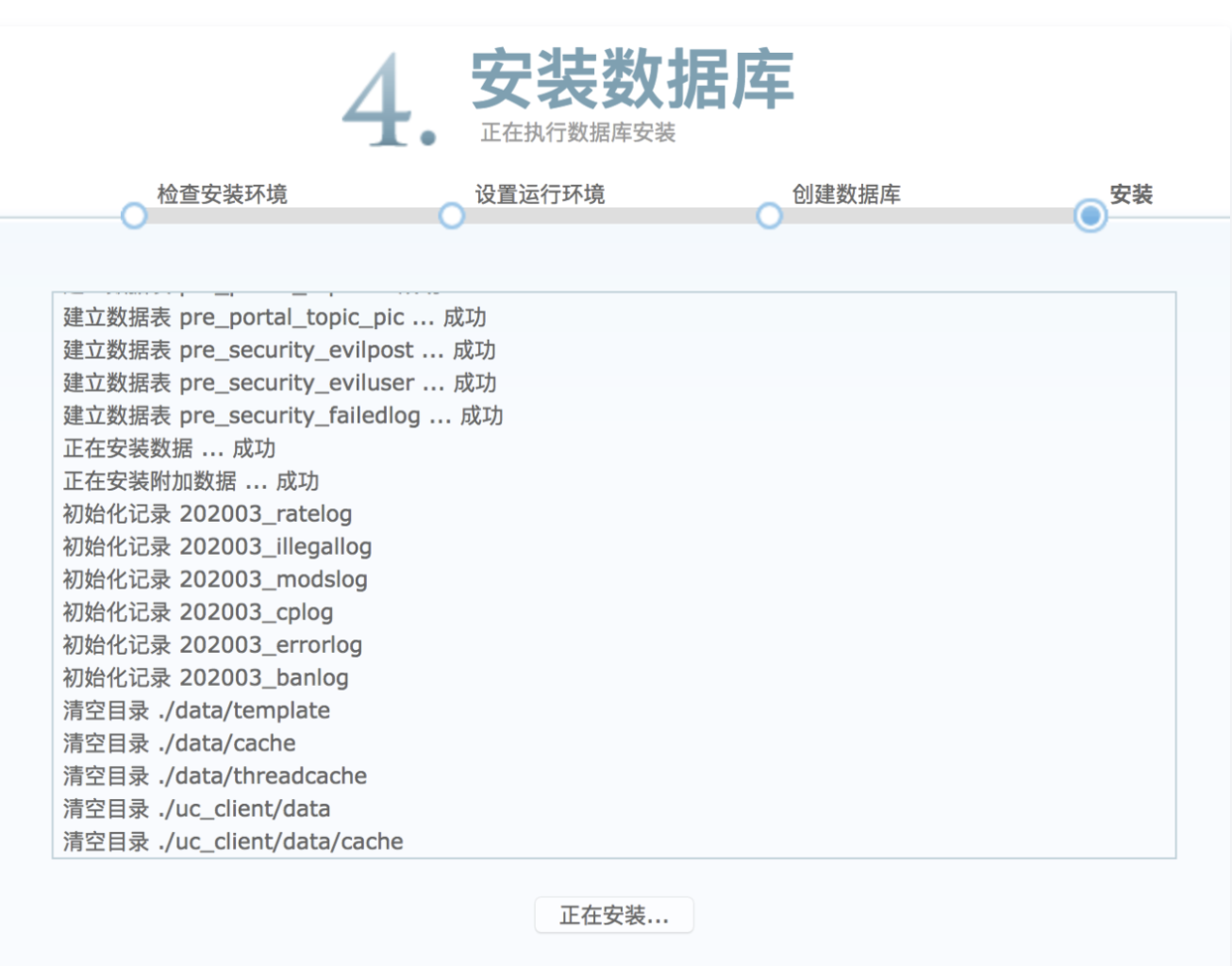
Task: Click log line 清空目录 ./data/threadcache
Action: coord(215,776)
